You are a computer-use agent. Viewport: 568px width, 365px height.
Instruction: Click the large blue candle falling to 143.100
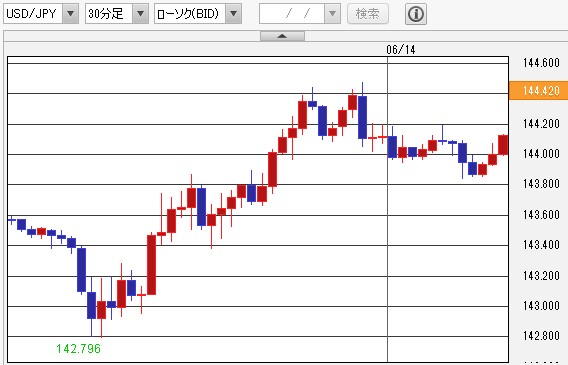[x=82, y=270]
